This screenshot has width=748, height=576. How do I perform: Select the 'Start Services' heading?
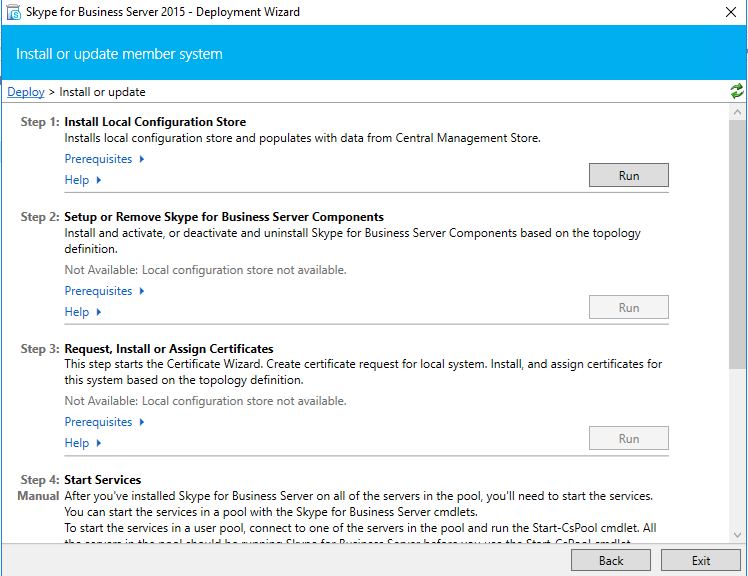tap(103, 480)
